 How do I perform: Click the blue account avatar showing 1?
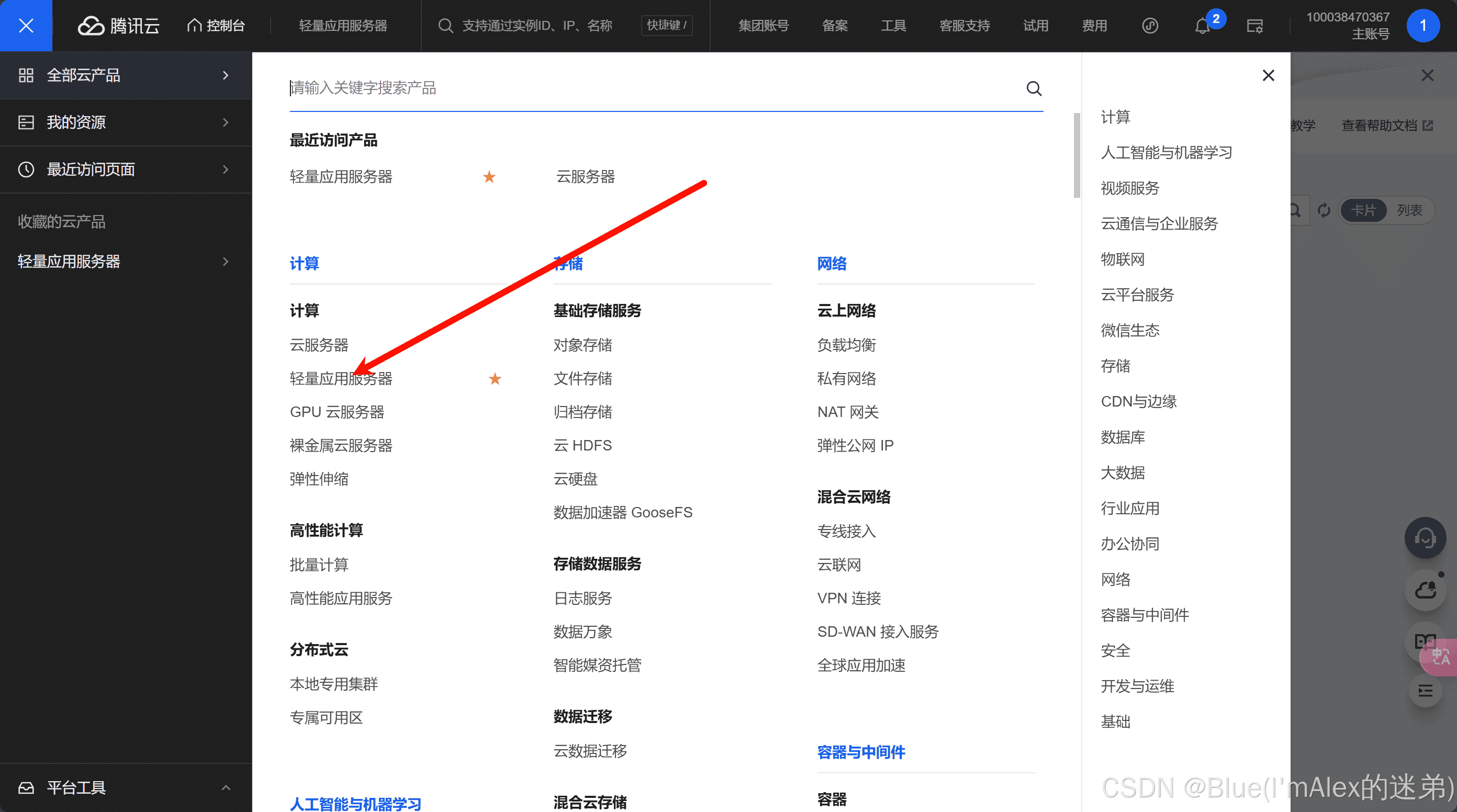pyautogui.click(x=1424, y=26)
